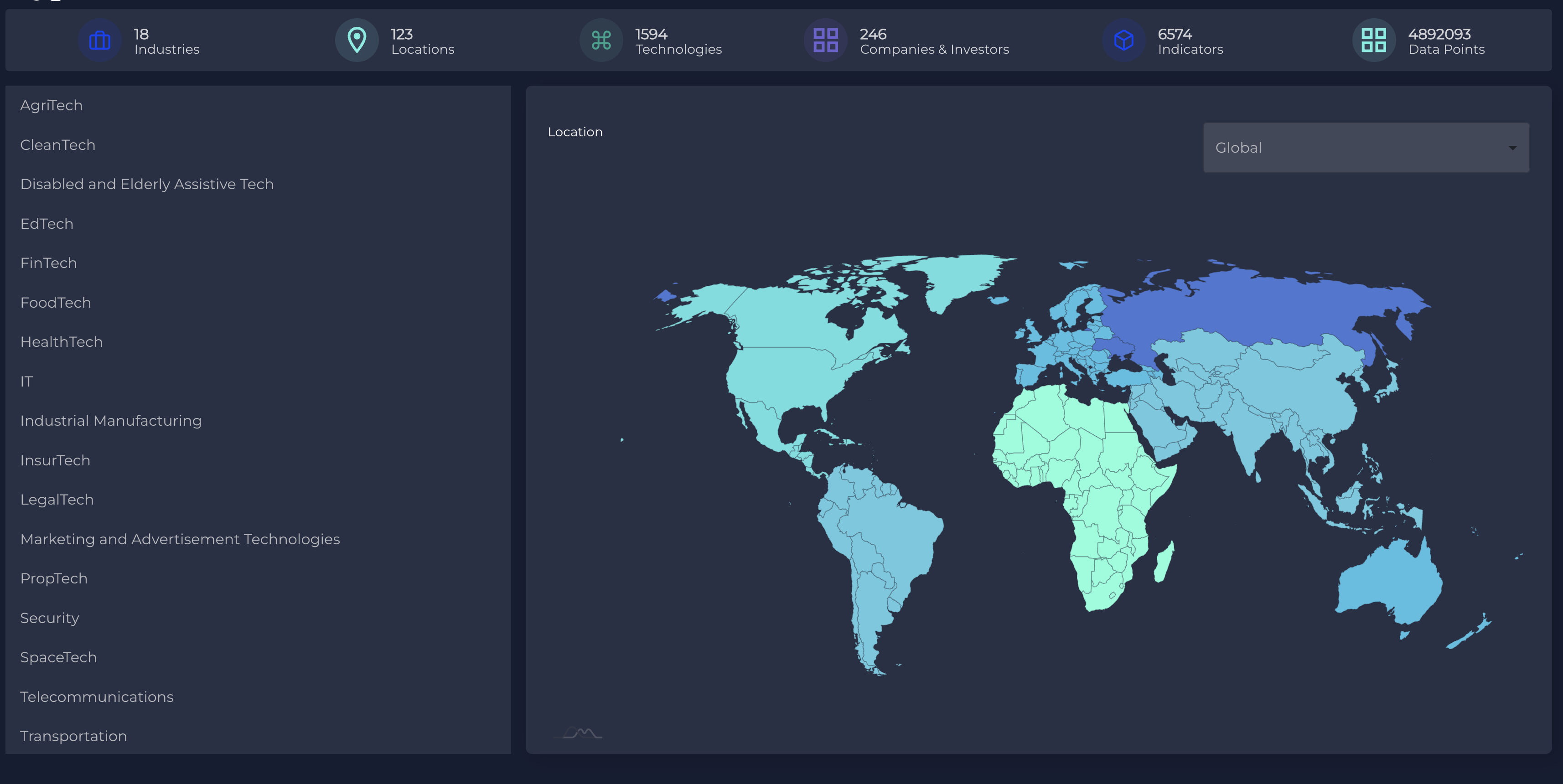Open the SpaceTech industry
Screen dimensions: 1563x784
[x=58, y=657]
